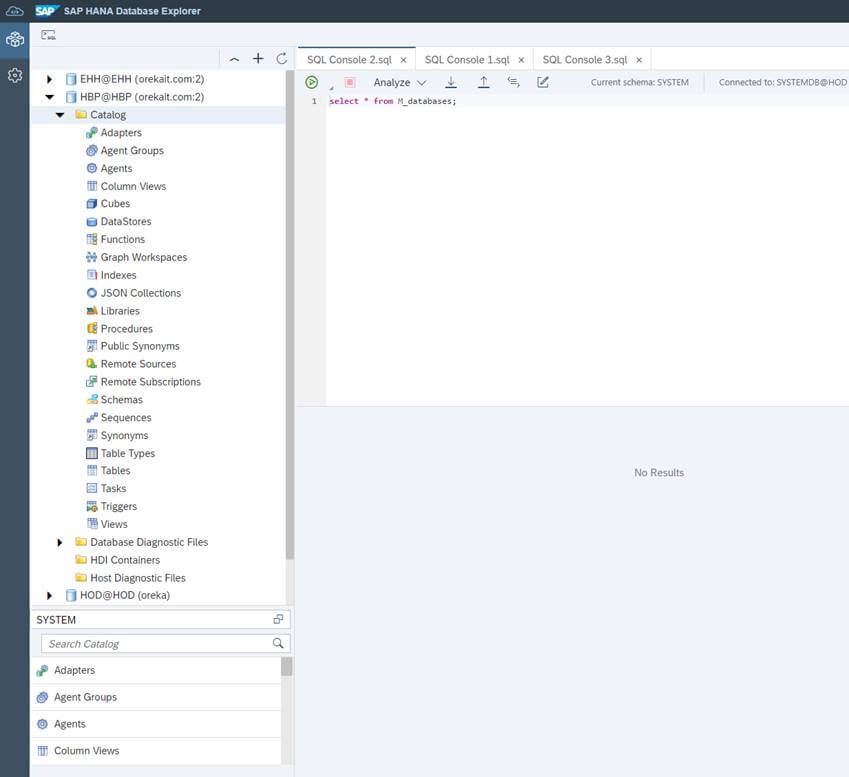This screenshot has height=777, width=849.
Task: Expand the Database Diagnostic Files folder
Action: click(x=60, y=542)
